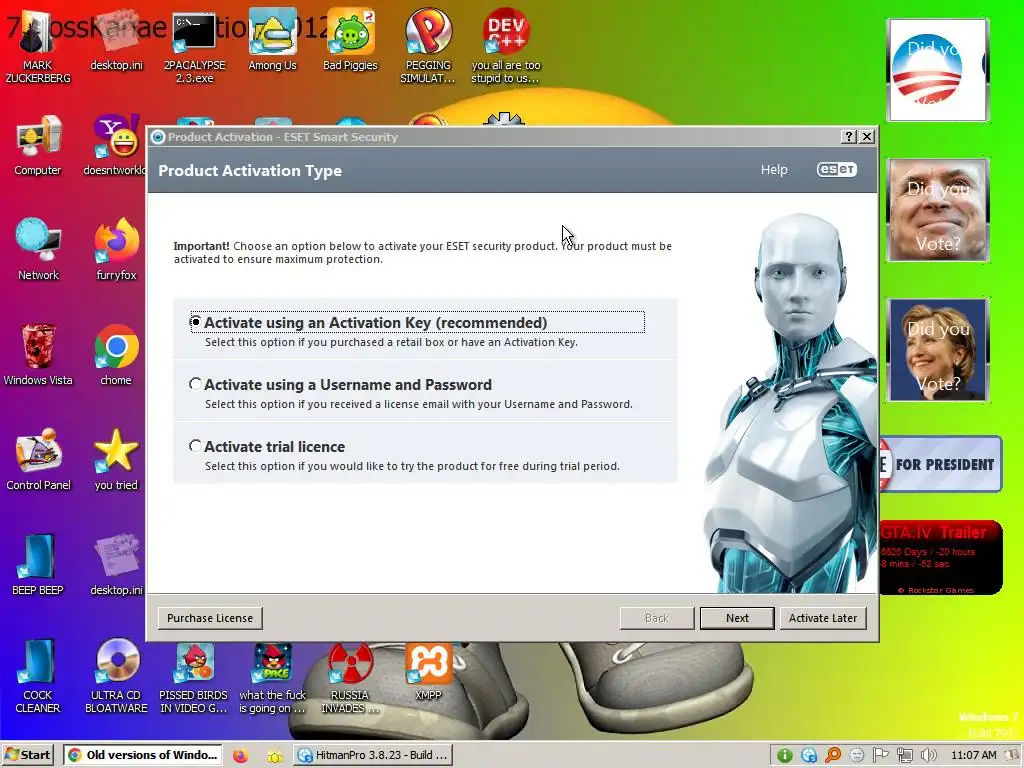The image size is (1024, 768).
Task: Select the Computer desktop icon
Action: 38,146
